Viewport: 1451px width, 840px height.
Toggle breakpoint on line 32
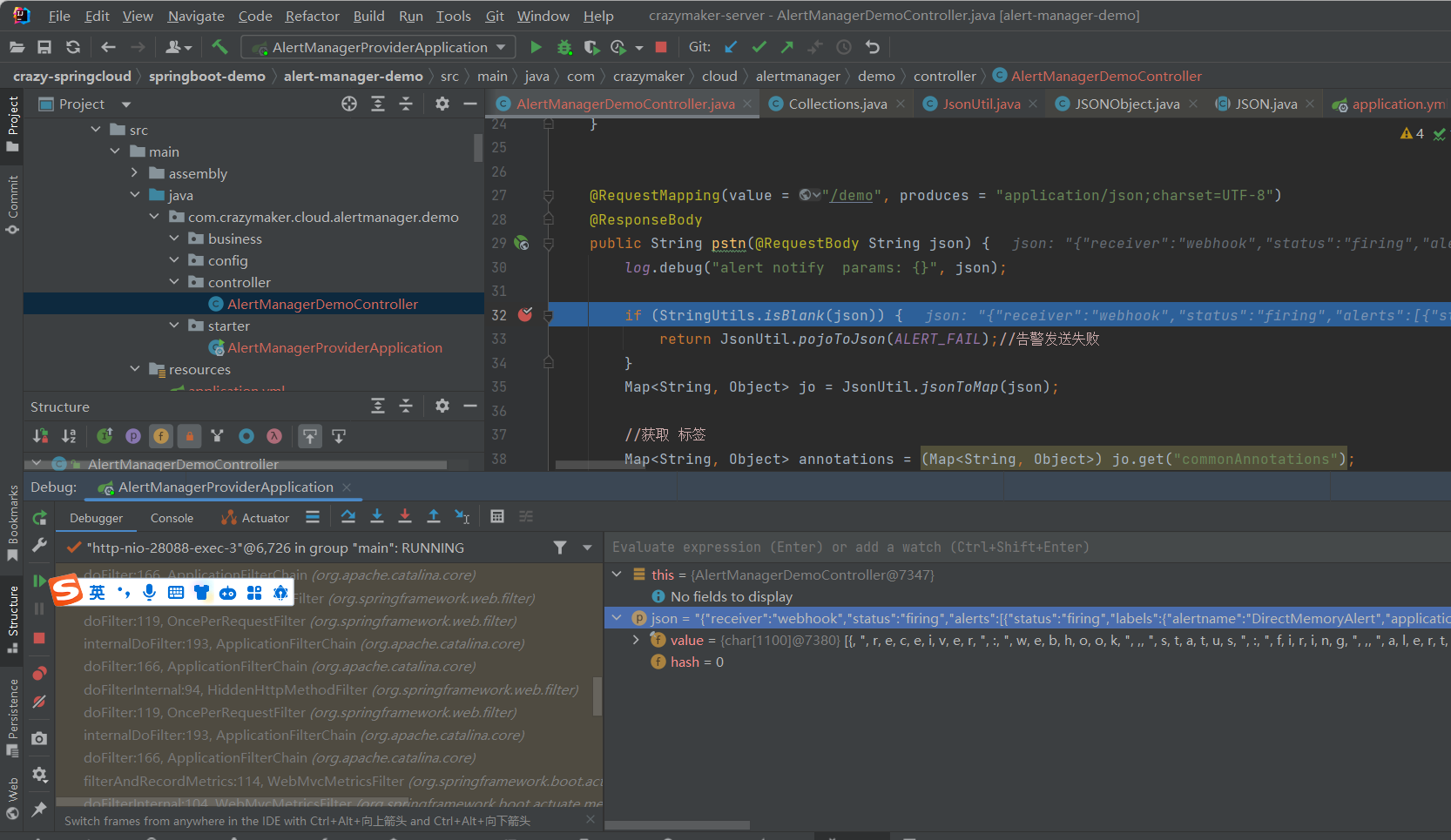coord(525,314)
